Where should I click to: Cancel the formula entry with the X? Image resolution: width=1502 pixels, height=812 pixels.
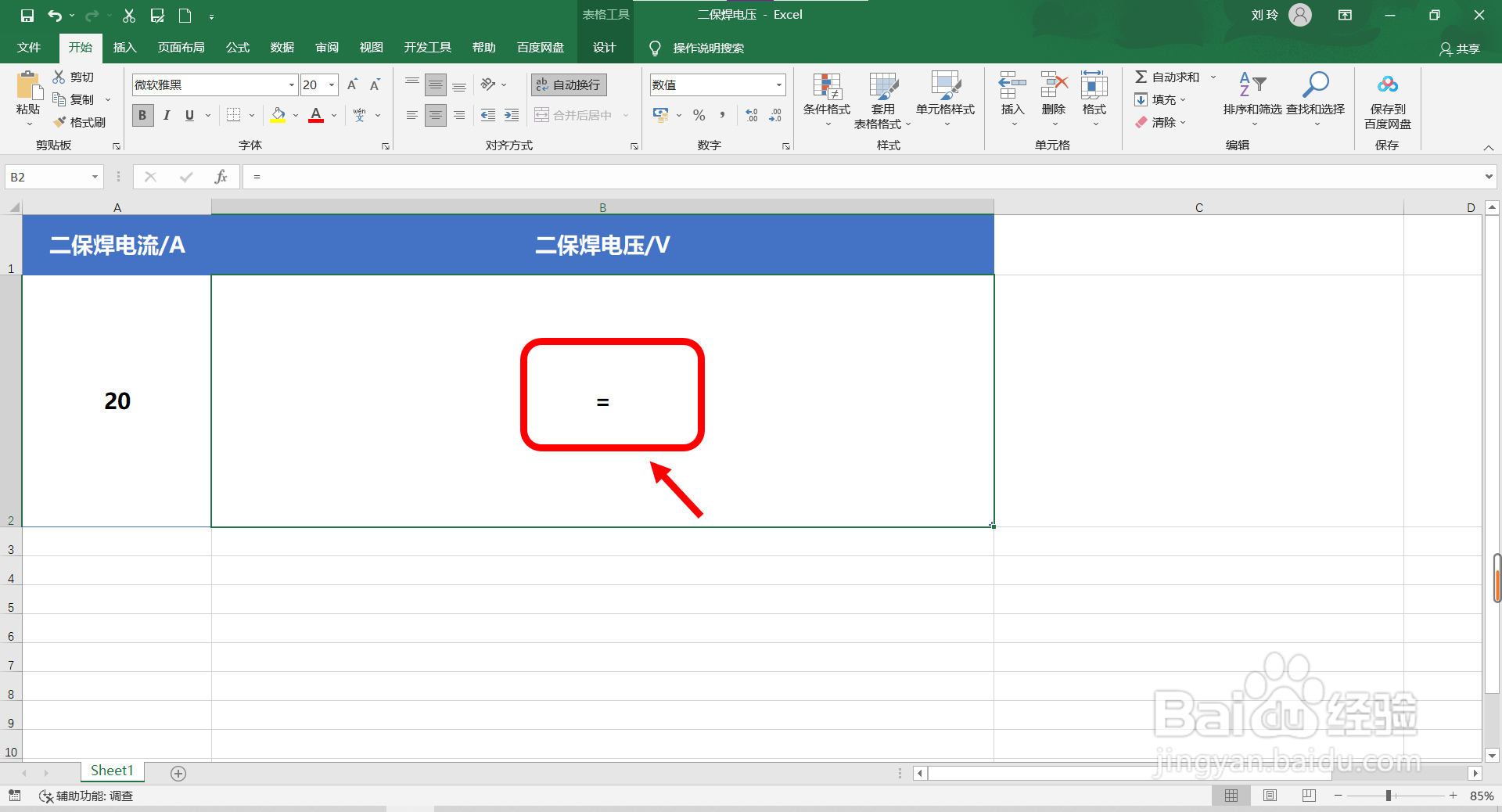pos(150,177)
